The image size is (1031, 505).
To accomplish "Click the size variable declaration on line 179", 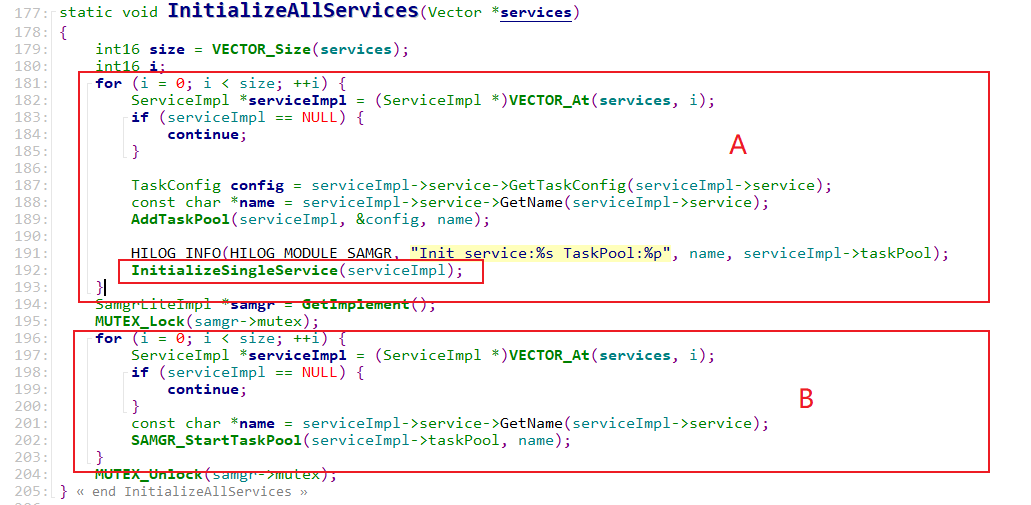I will click(x=167, y=49).
